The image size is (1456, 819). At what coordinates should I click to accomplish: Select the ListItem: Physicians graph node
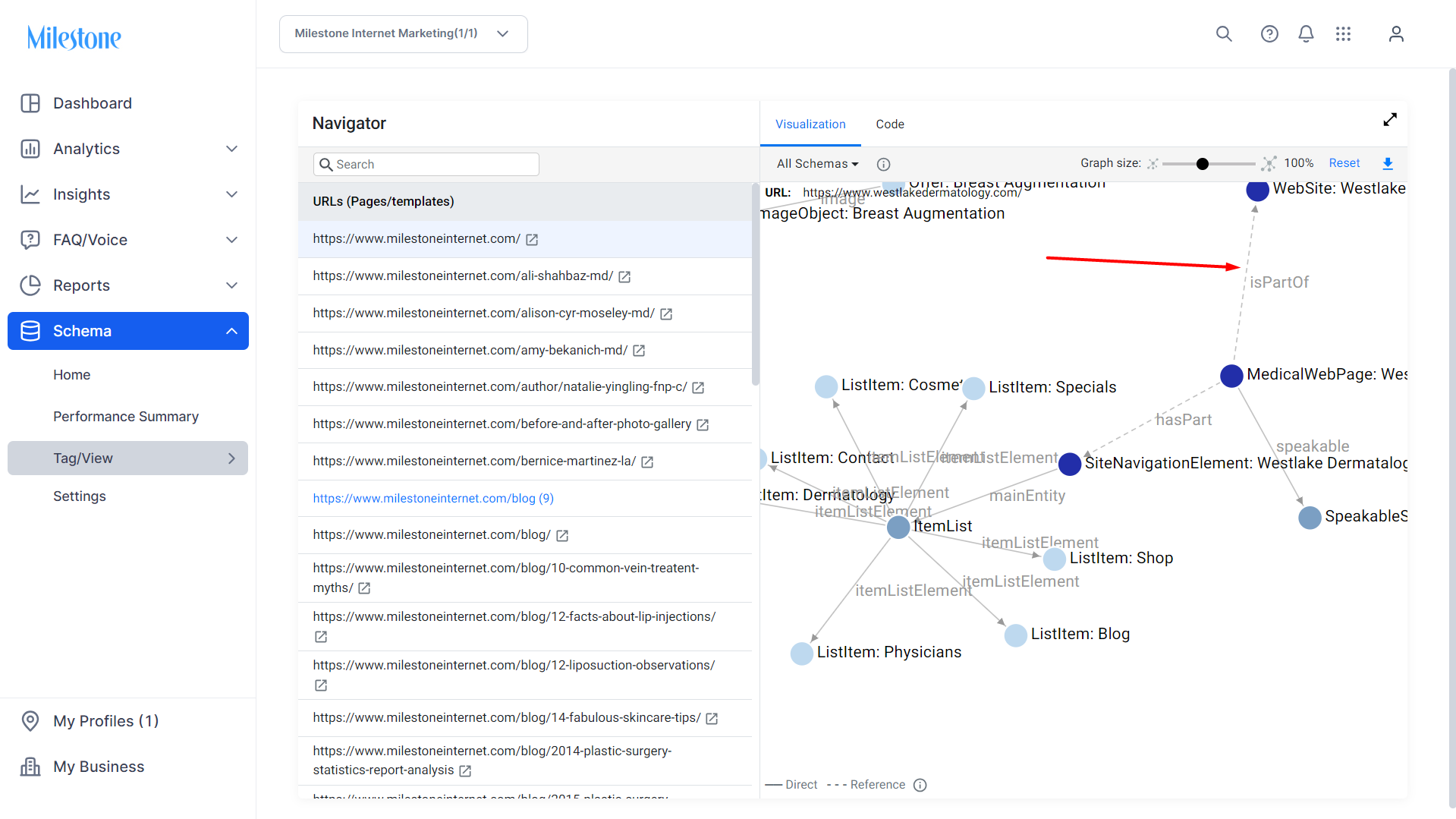click(x=802, y=654)
